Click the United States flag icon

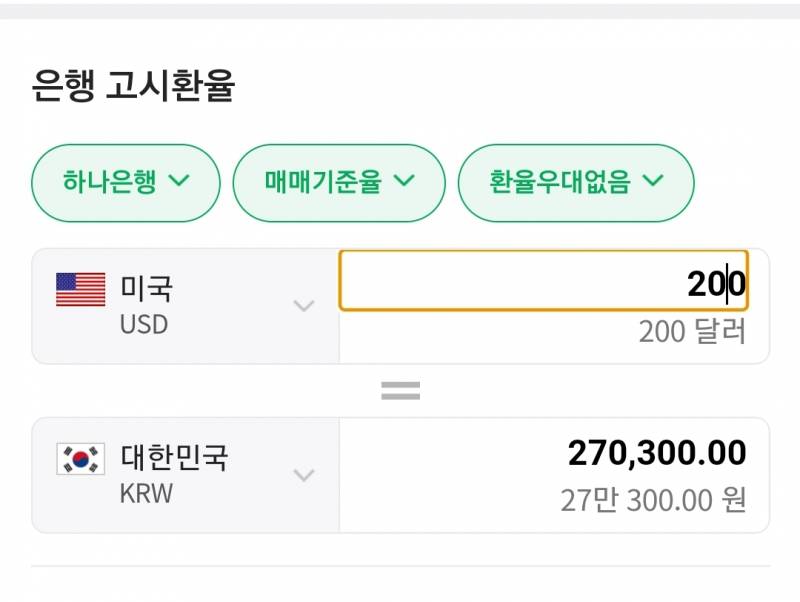tap(80, 291)
